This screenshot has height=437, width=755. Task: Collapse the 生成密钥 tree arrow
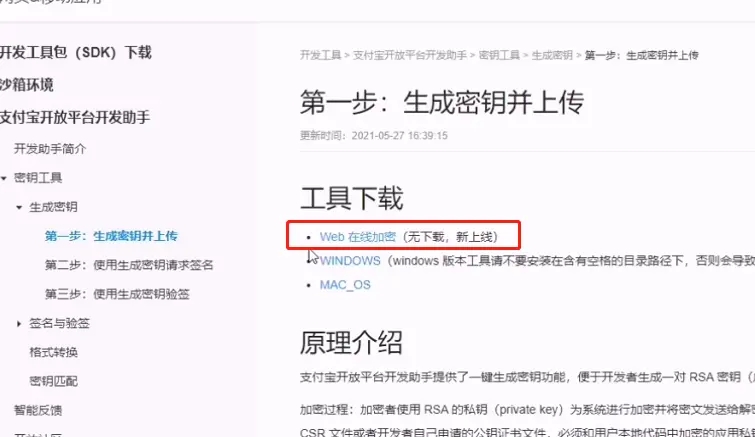19,207
